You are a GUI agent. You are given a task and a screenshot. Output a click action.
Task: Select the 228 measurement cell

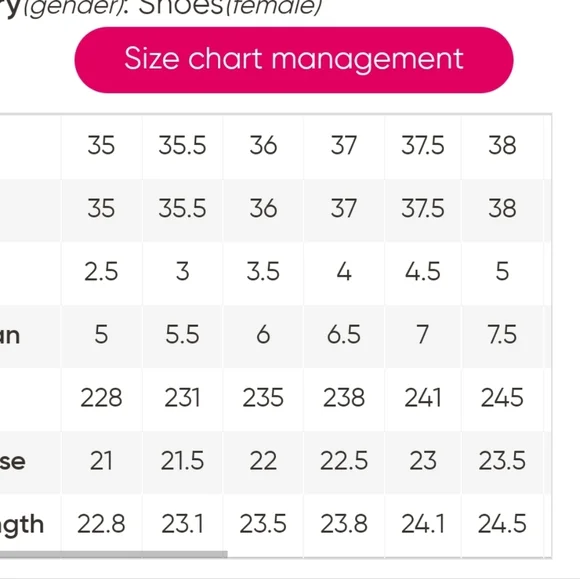tap(101, 398)
